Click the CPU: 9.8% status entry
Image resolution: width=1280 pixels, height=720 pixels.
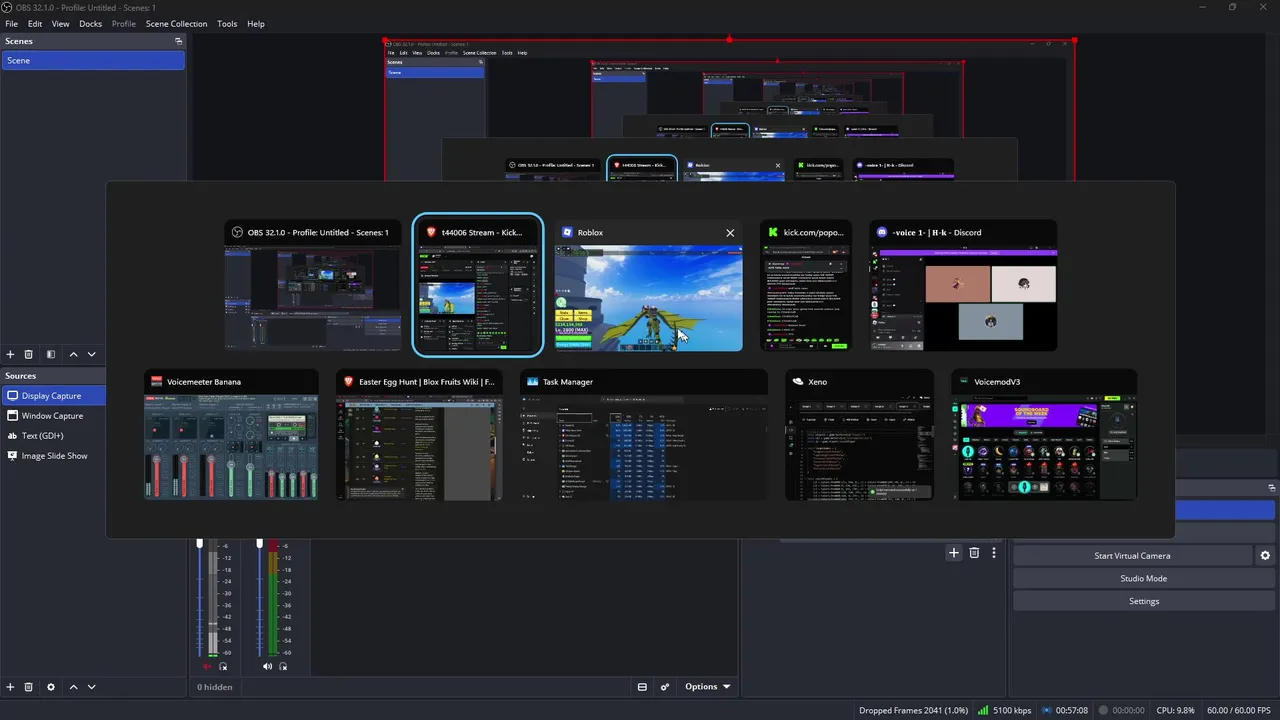coord(1176,711)
